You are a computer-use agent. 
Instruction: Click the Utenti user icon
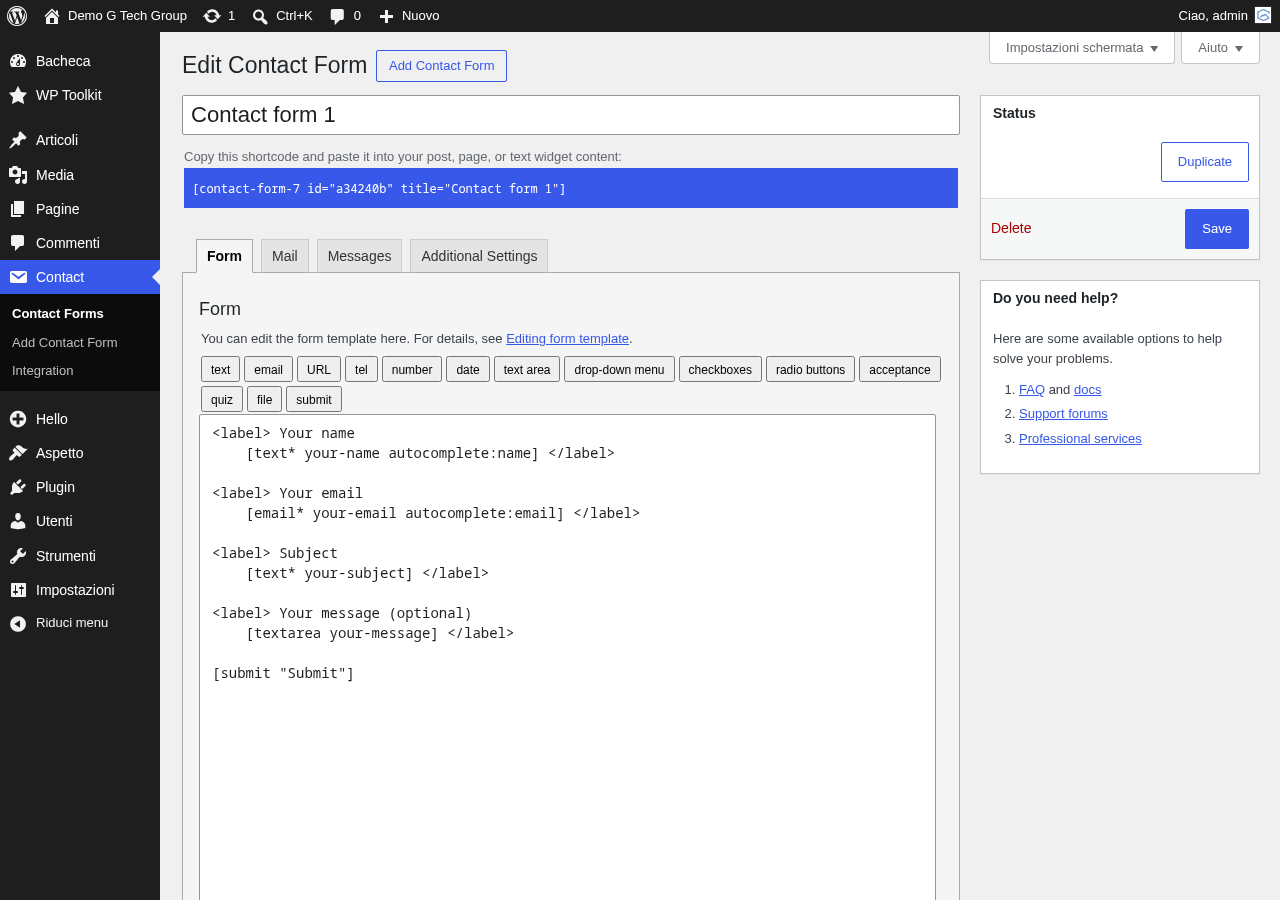[x=18, y=521]
